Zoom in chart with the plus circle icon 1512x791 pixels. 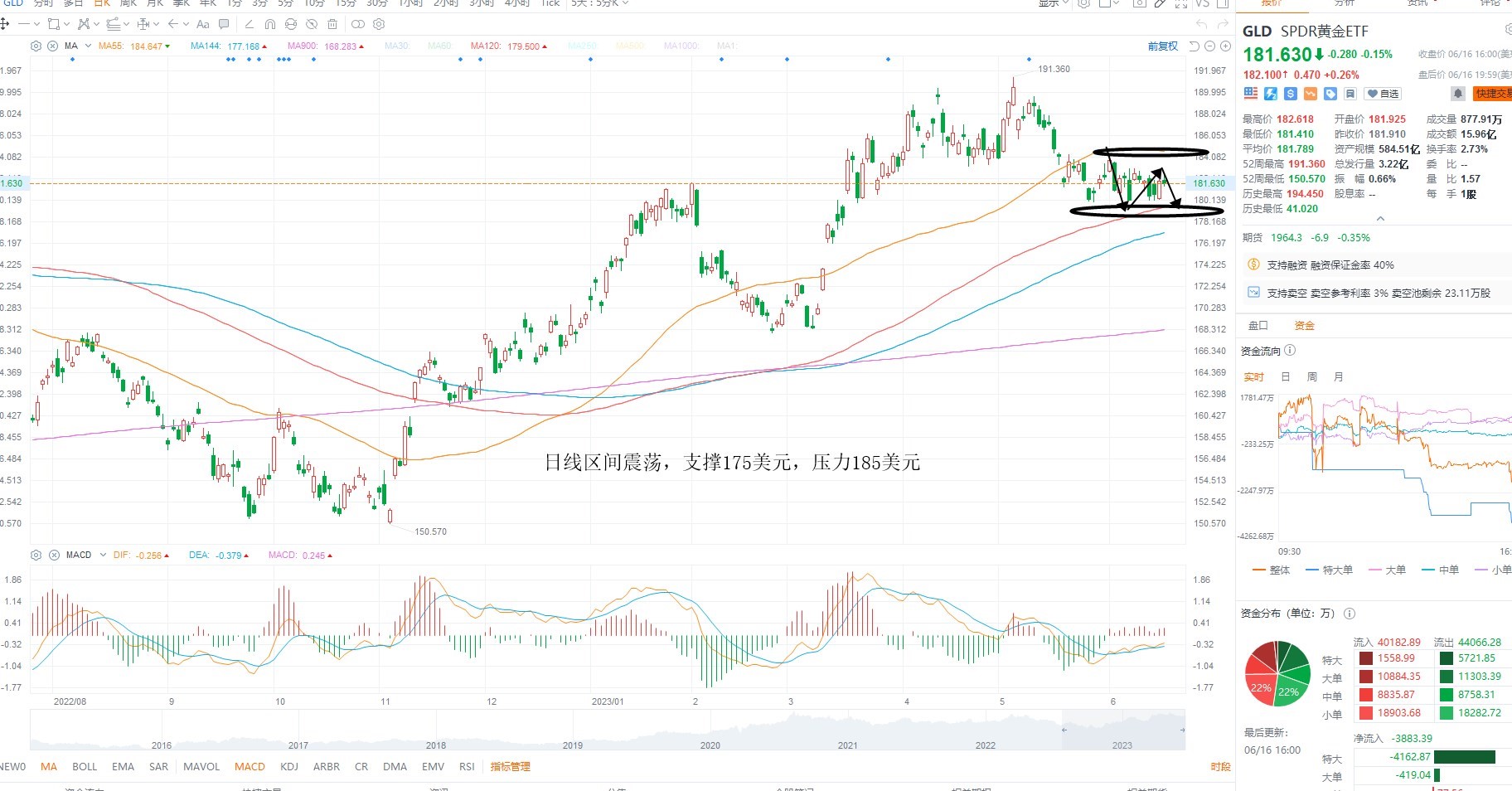coord(1225,46)
